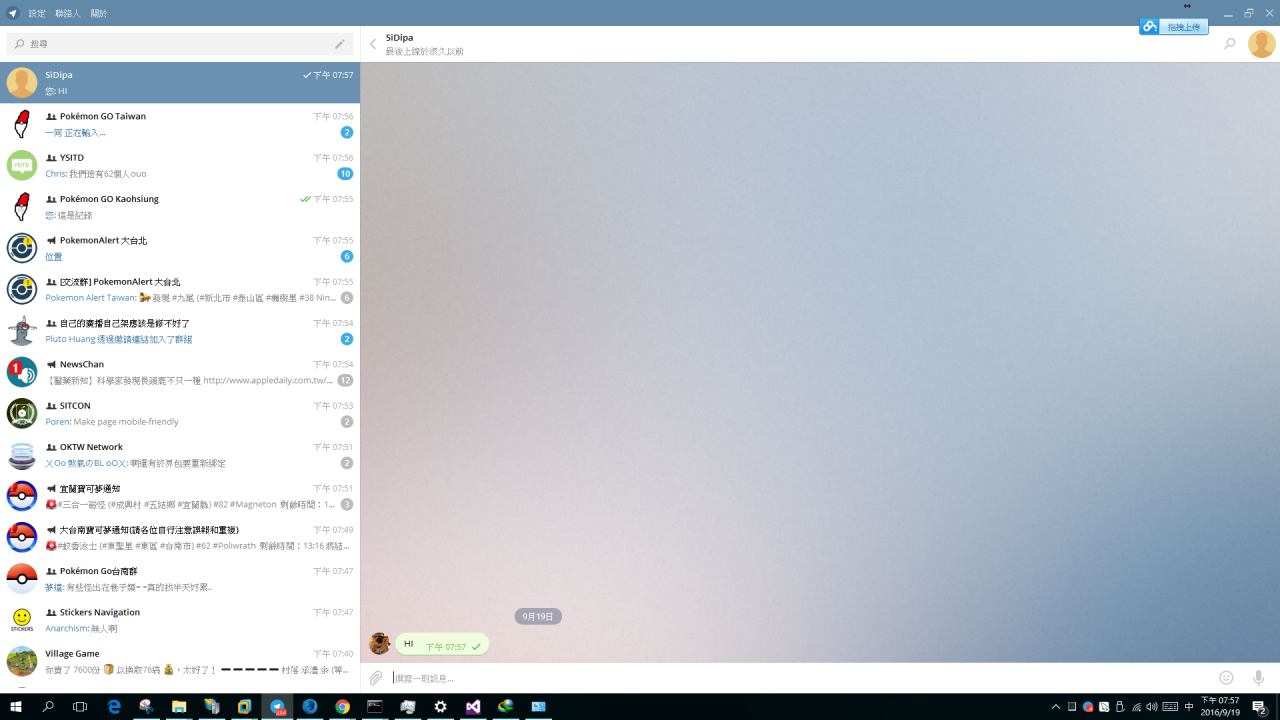This screenshot has height=720, width=1280.
Task: Click the Stickers Navigation smiley avatar
Action: pos(22,620)
